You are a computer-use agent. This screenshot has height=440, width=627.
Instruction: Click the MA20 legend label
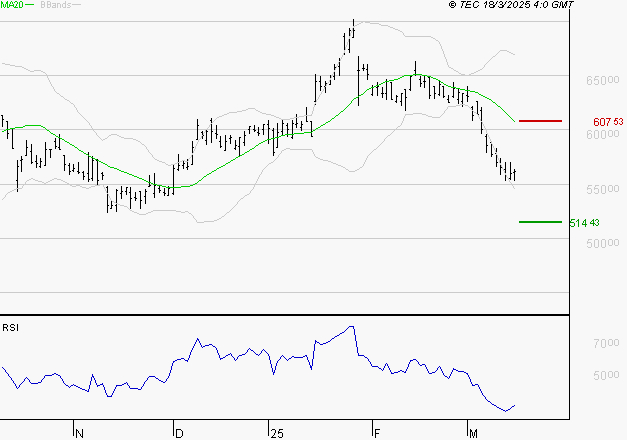12,5
